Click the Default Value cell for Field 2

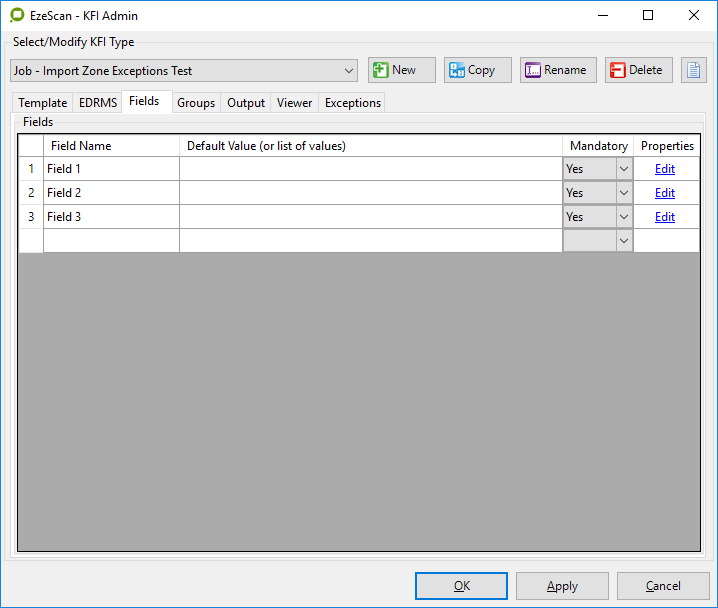pos(370,193)
